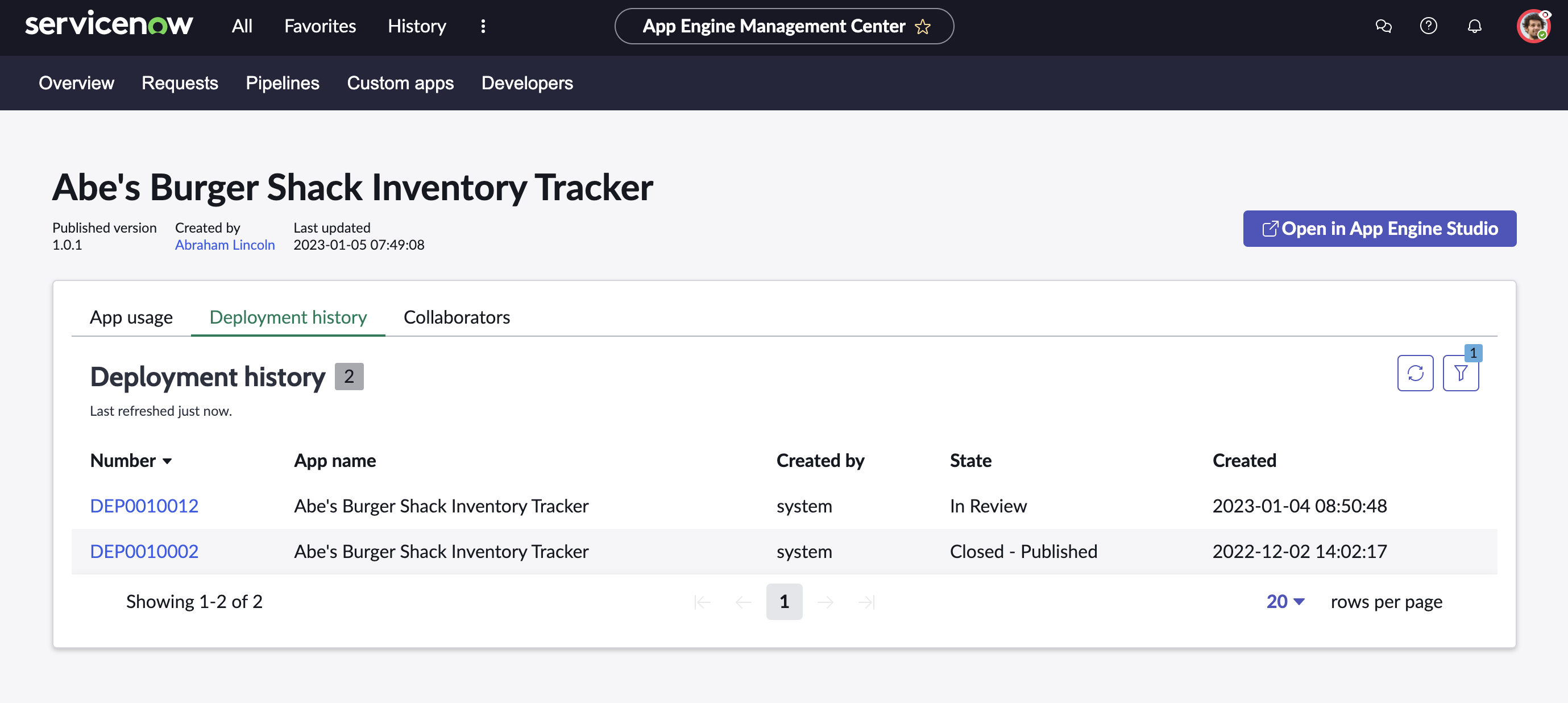The height and width of the screenshot is (703, 1568).
Task: Click the 2022-12-02 14:02:17 created cell
Action: 1299,551
